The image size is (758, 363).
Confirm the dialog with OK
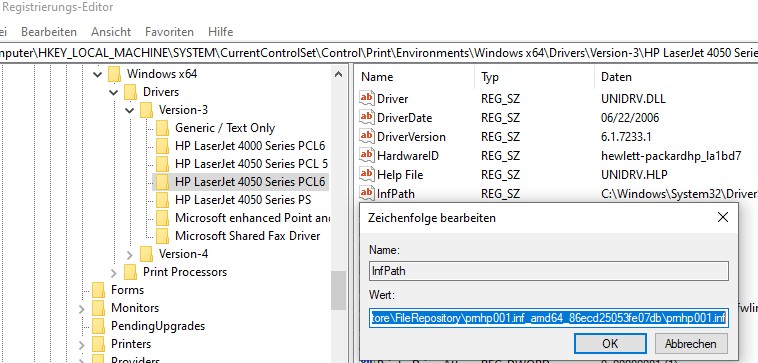[x=610, y=344]
